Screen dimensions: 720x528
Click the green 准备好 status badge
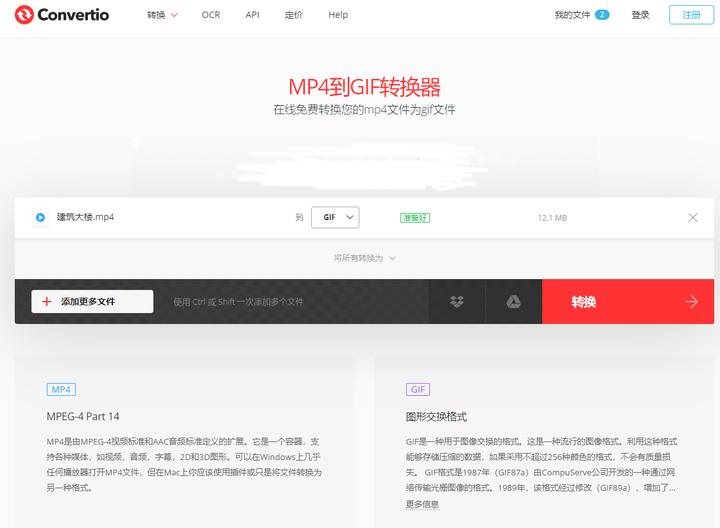coord(415,218)
